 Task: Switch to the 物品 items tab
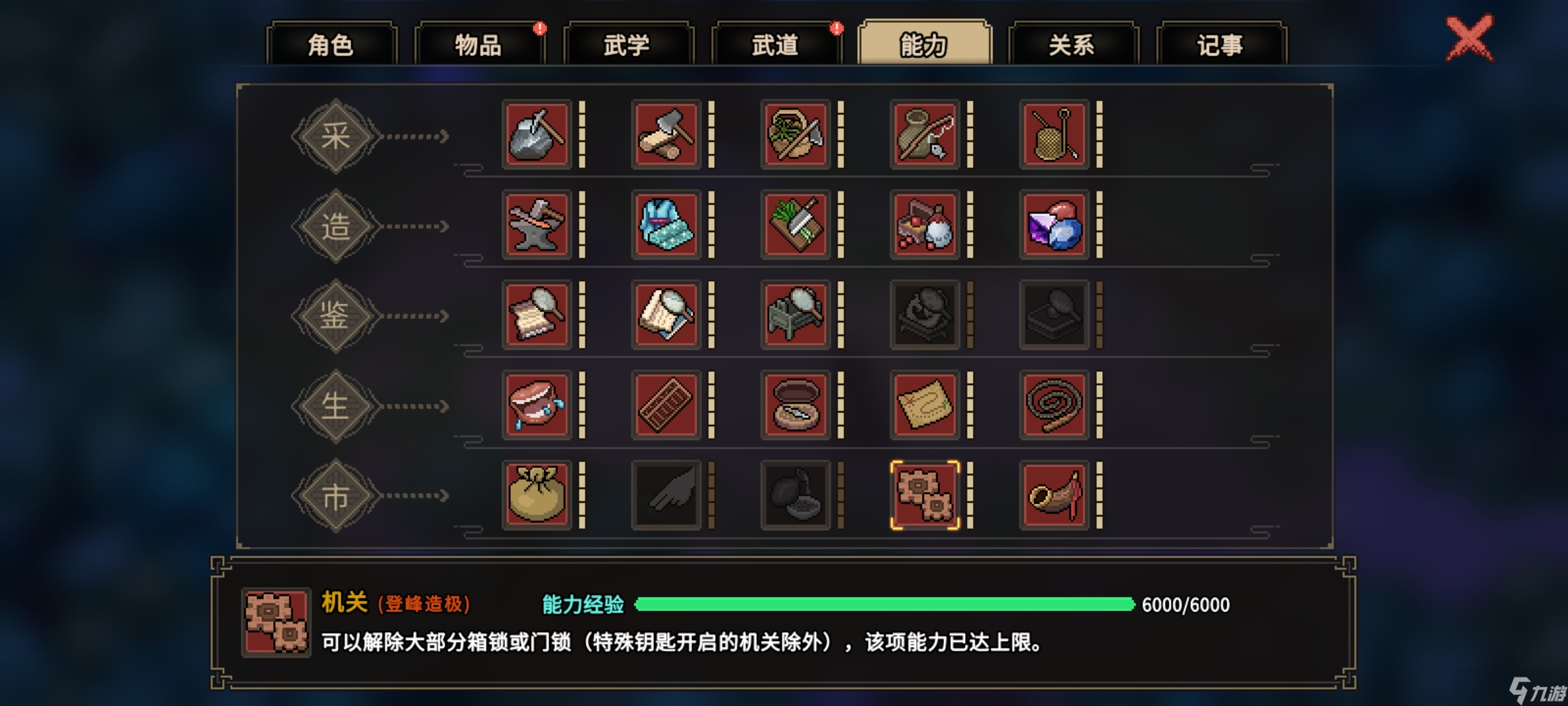479,44
